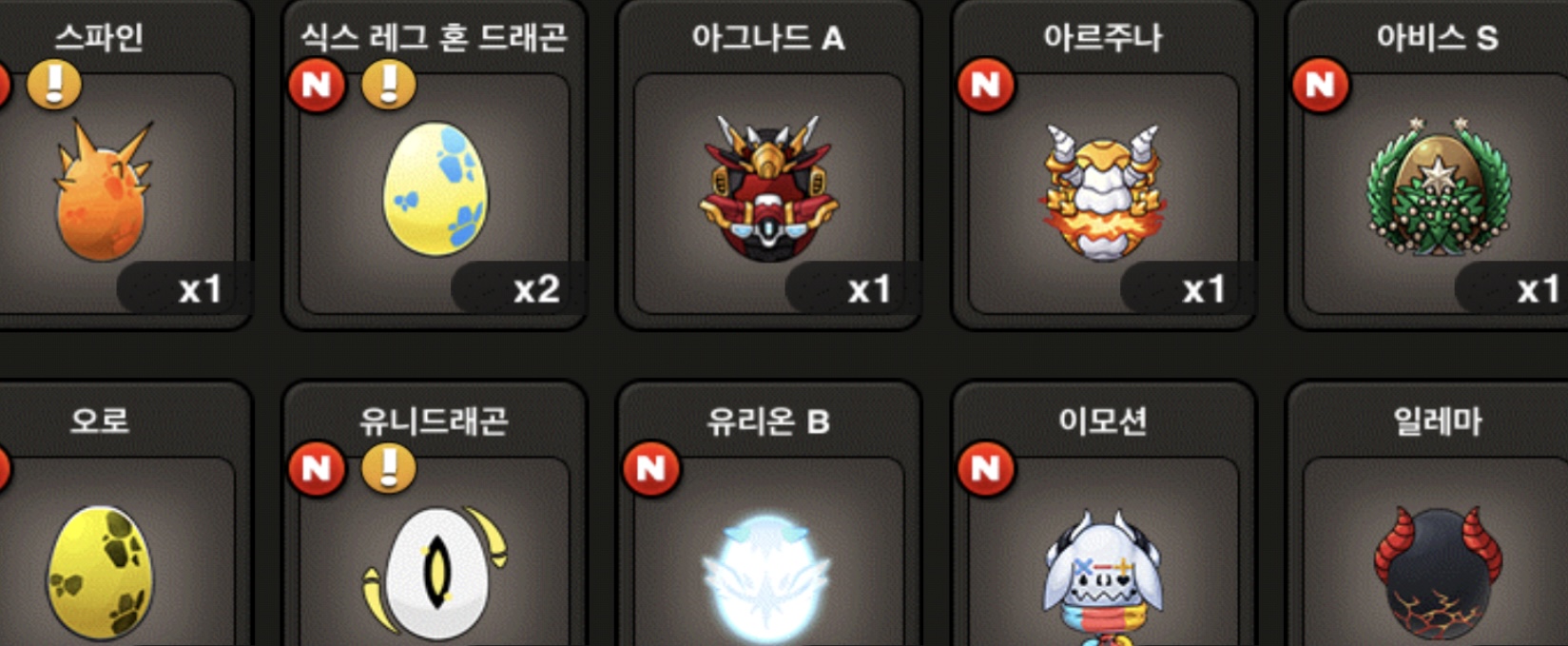Click the x1 count on 아르주나 card
Screen dimensions: 1568x646
1203,289
